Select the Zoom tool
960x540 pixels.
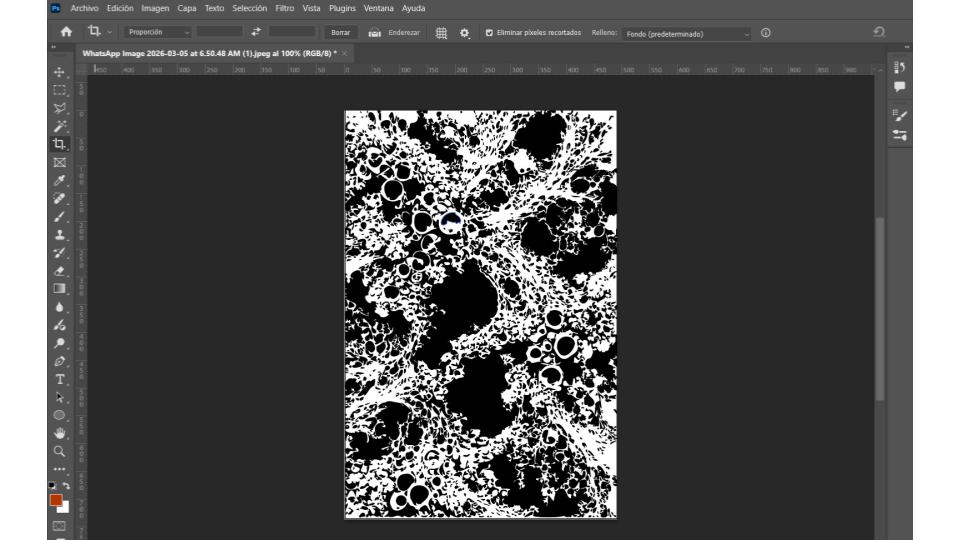coord(59,451)
